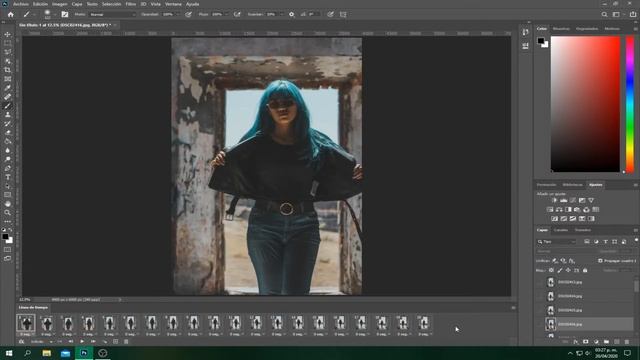Click the Home icon in options bar
The height and width of the screenshot is (360, 640).
[11, 14]
